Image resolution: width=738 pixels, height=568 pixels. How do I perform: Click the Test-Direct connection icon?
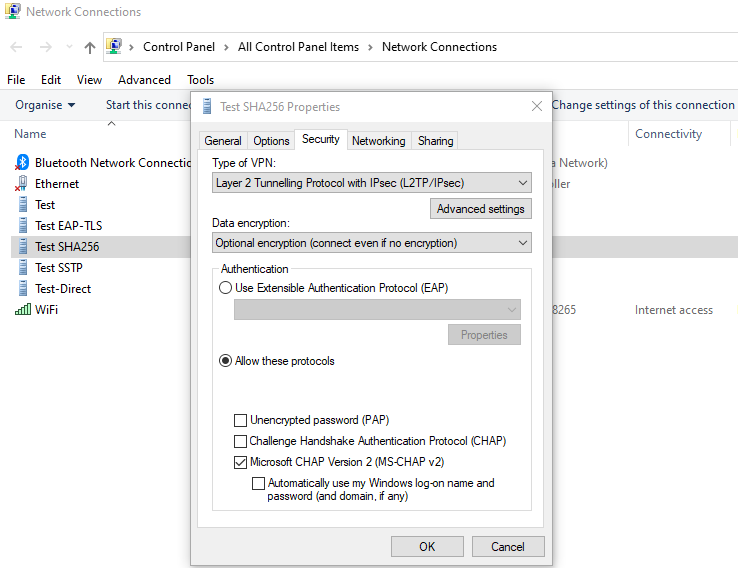tap(23, 288)
